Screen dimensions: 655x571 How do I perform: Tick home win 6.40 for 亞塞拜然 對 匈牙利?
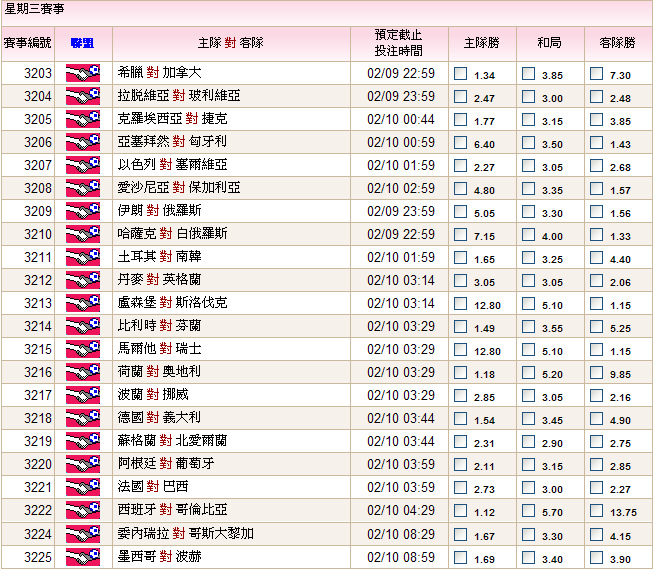click(x=460, y=142)
